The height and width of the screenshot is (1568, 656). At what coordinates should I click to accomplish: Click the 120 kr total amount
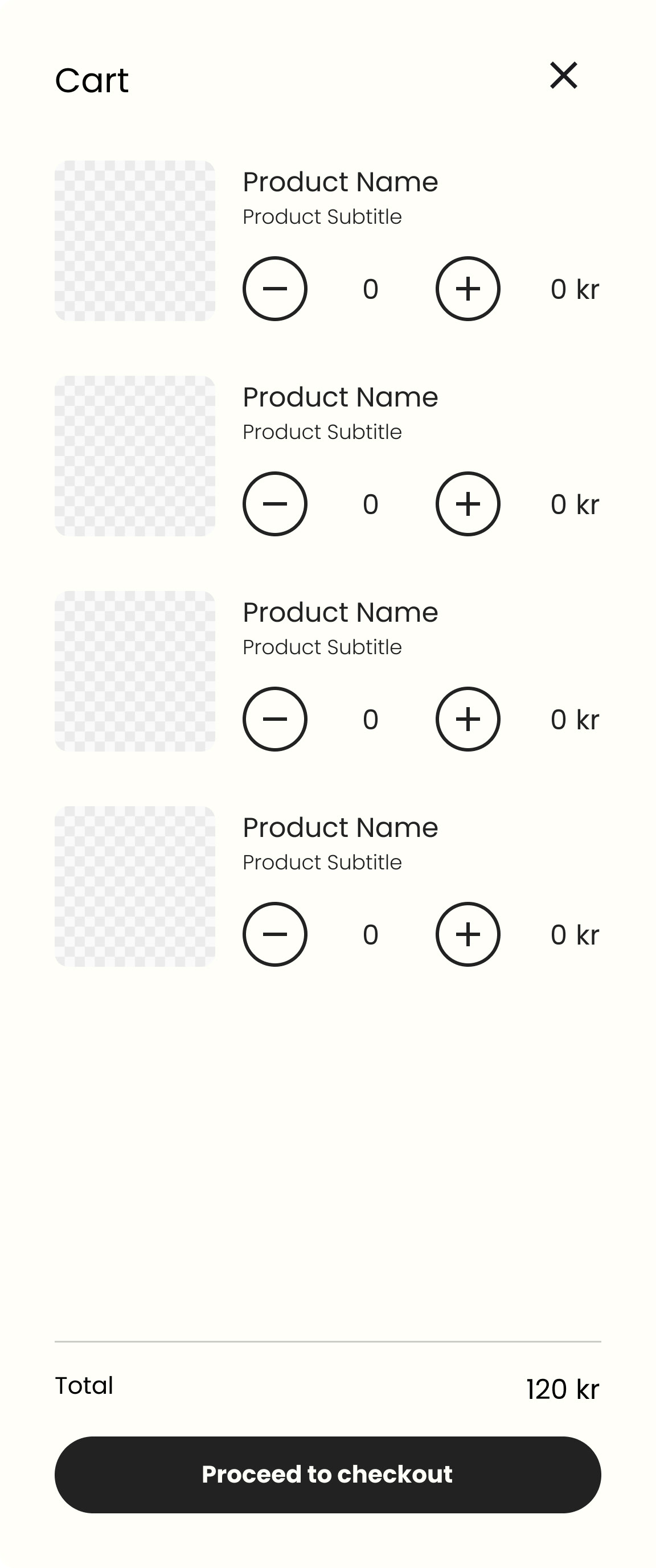(563, 1390)
